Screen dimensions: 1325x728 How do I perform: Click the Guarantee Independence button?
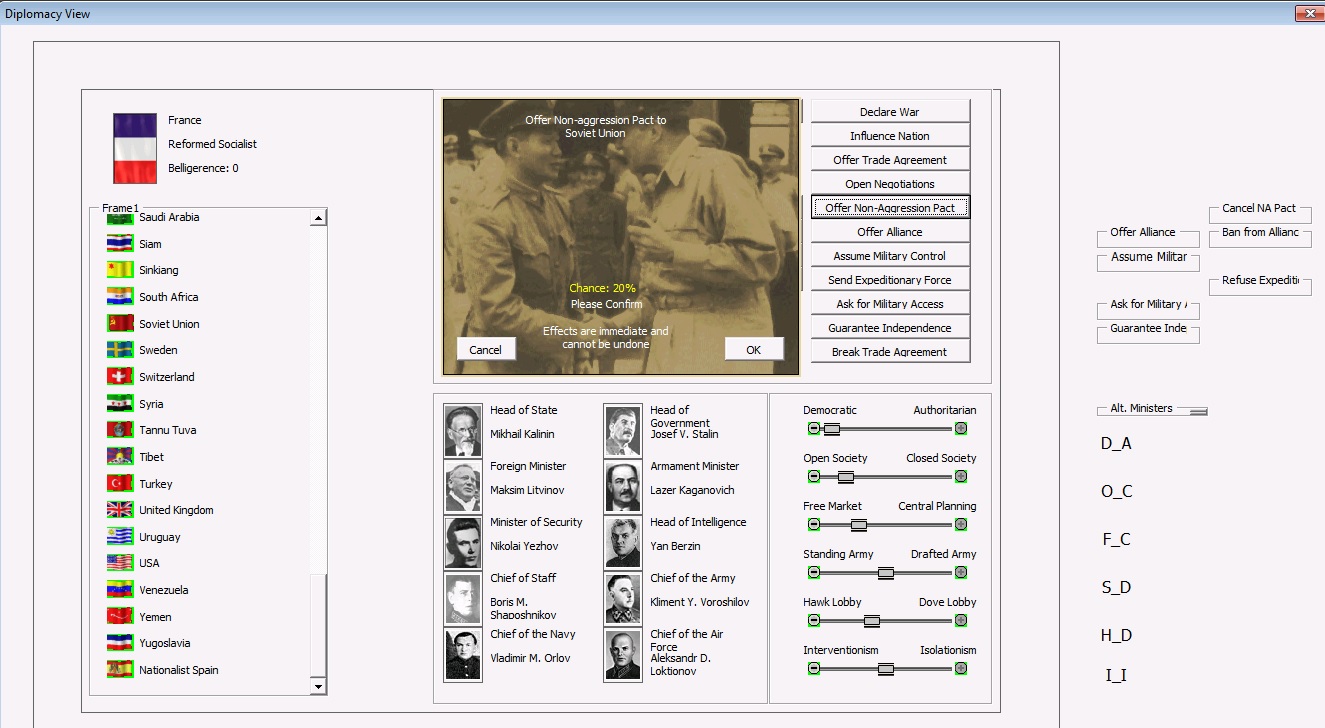coord(890,328)
